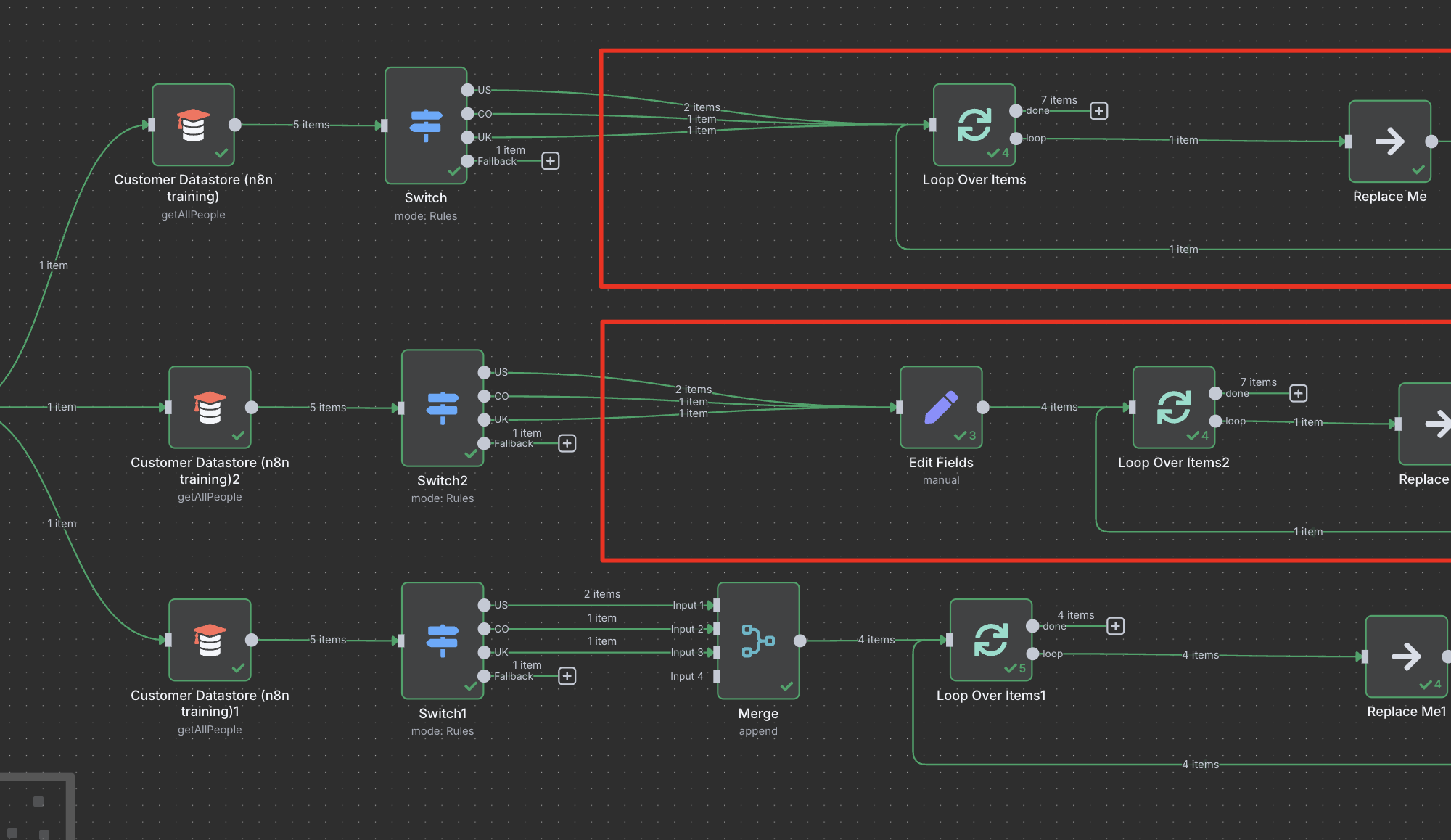This screenshot has width=1451, height=840.
Task: Click the minimap in bottom-left corner
Action: coord(36,809)
